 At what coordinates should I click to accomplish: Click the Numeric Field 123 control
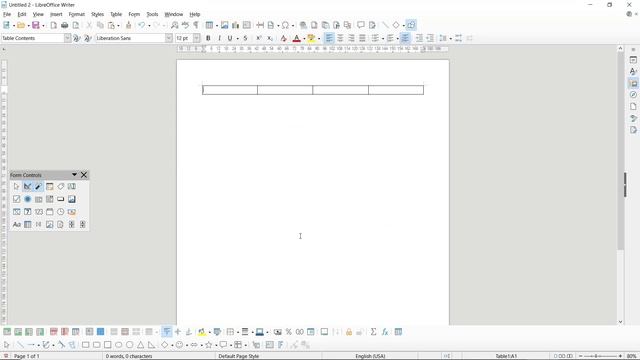38,212
